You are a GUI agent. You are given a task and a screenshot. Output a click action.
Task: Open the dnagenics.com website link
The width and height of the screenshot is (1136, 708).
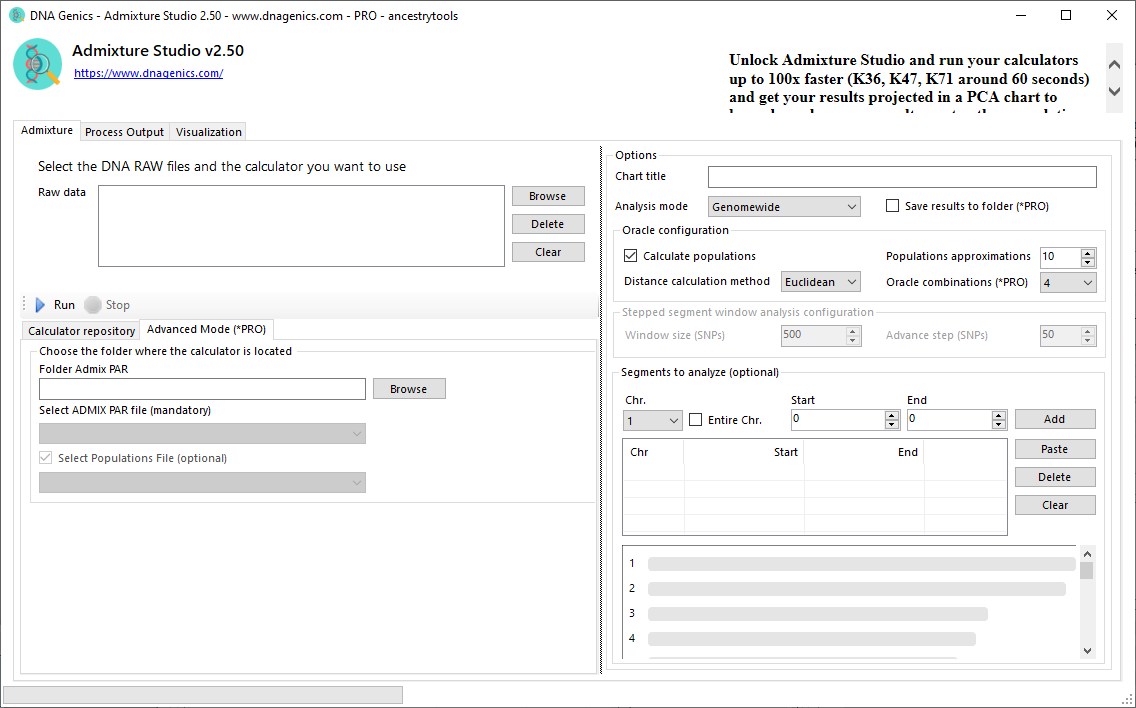[x=148, y=73]
